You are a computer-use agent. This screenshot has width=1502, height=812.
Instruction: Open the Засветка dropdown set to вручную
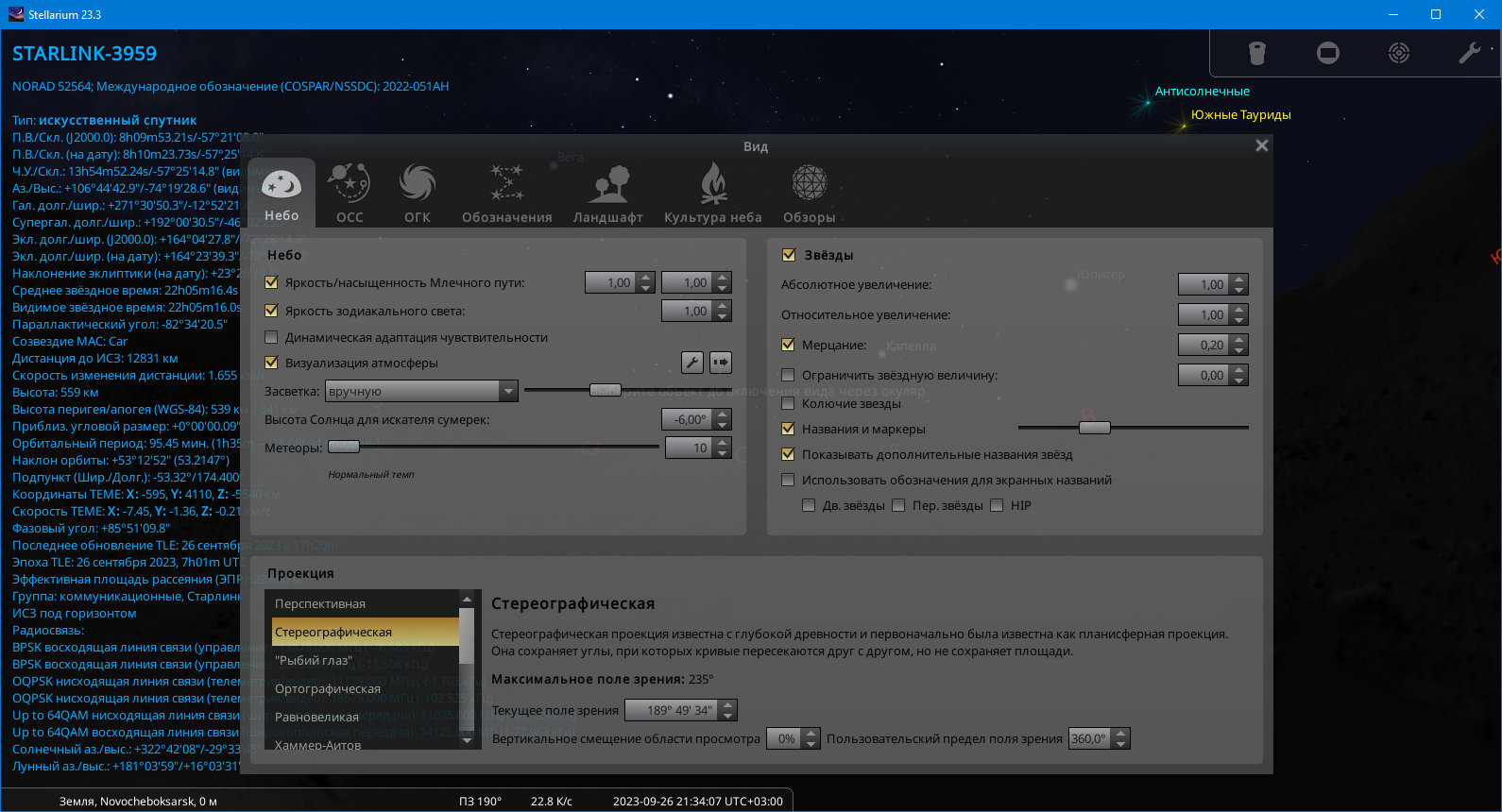pyautogui.click(x=421, y=391)
